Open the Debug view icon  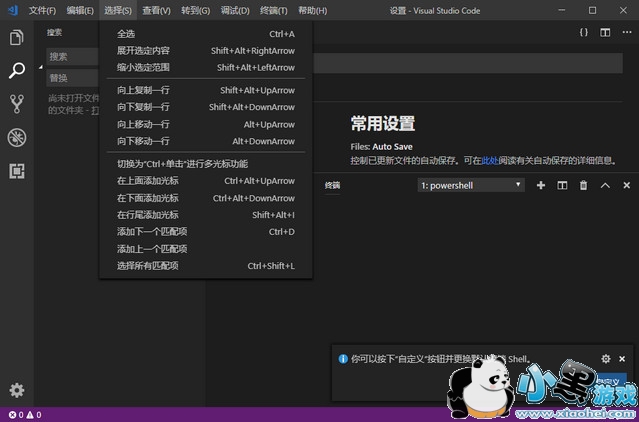click(16, 137)
